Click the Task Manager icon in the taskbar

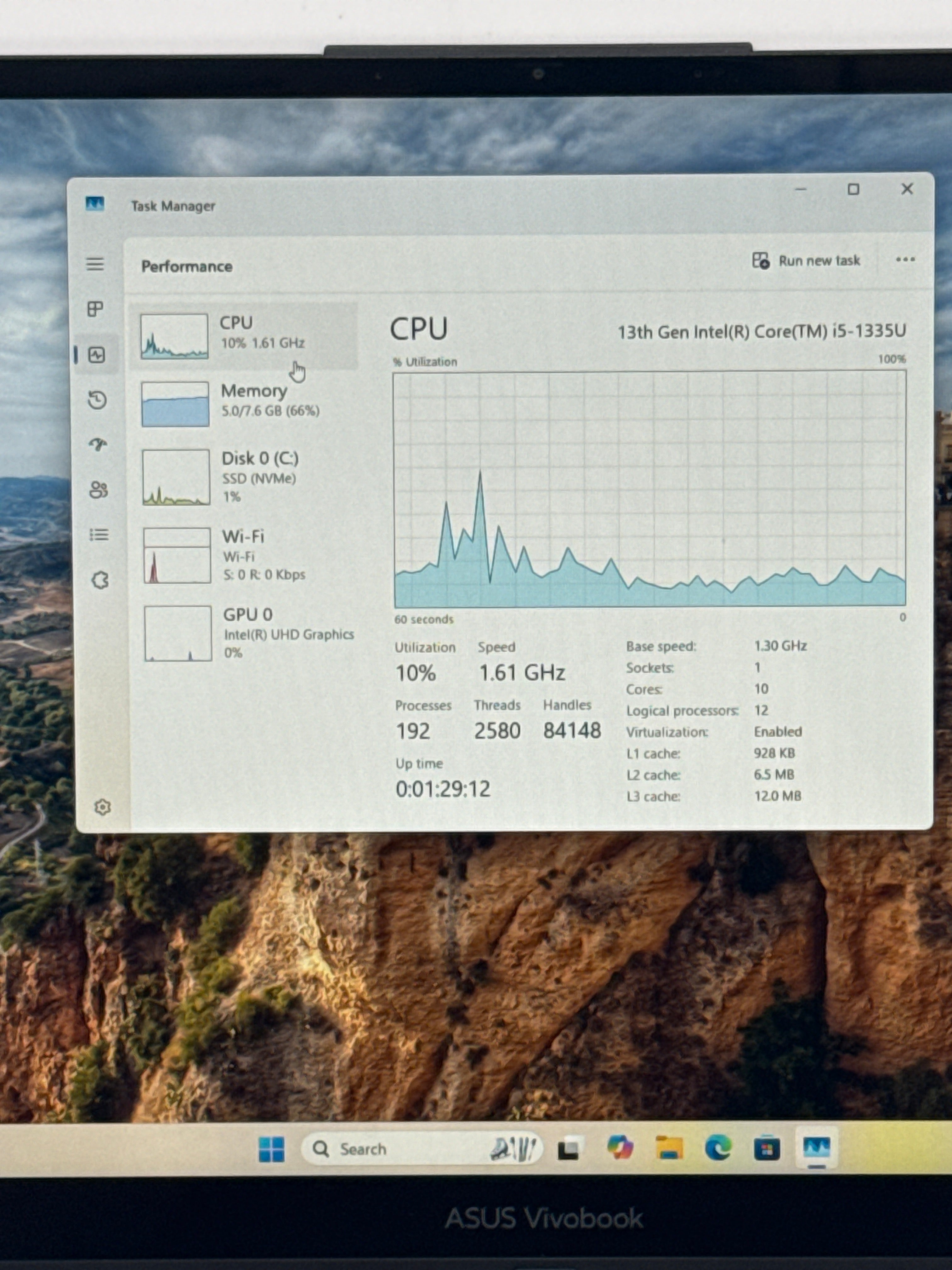coord(817,1148)
